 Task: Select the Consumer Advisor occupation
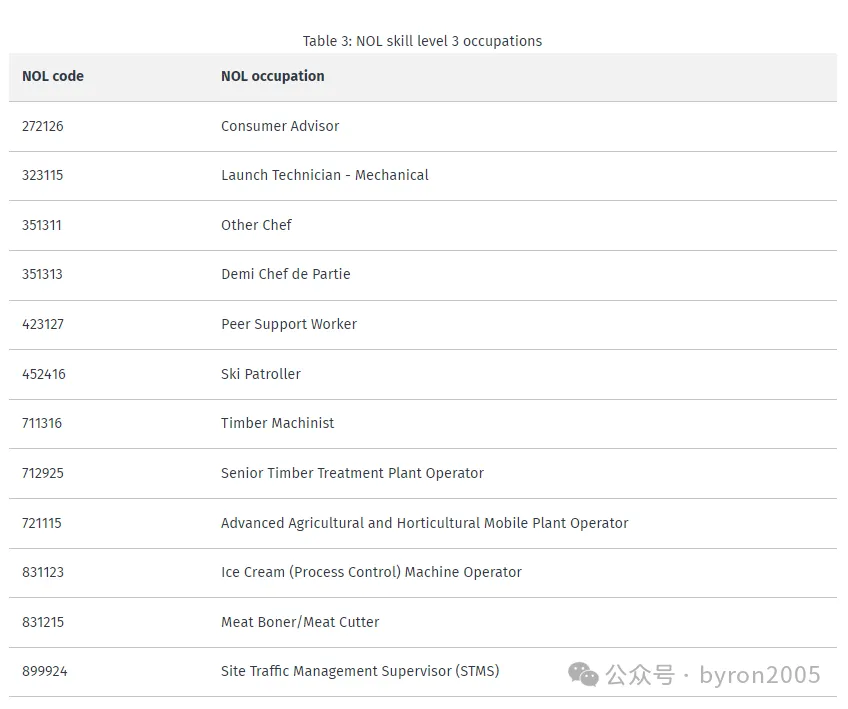click(x=280, y=126)
